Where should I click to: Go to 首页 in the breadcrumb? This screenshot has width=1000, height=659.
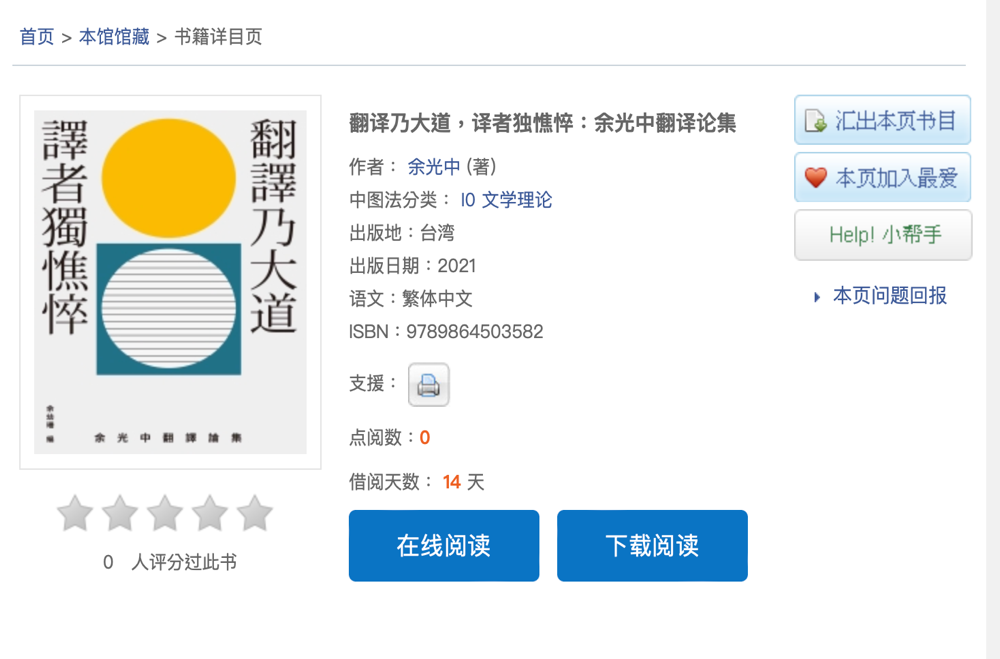pos(37,36)
